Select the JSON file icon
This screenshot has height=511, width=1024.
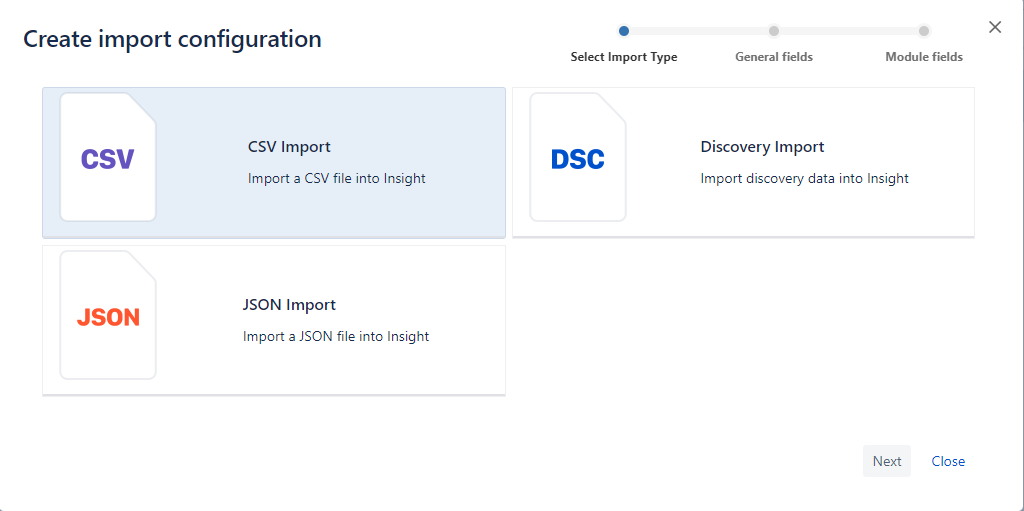click(108, 315)
